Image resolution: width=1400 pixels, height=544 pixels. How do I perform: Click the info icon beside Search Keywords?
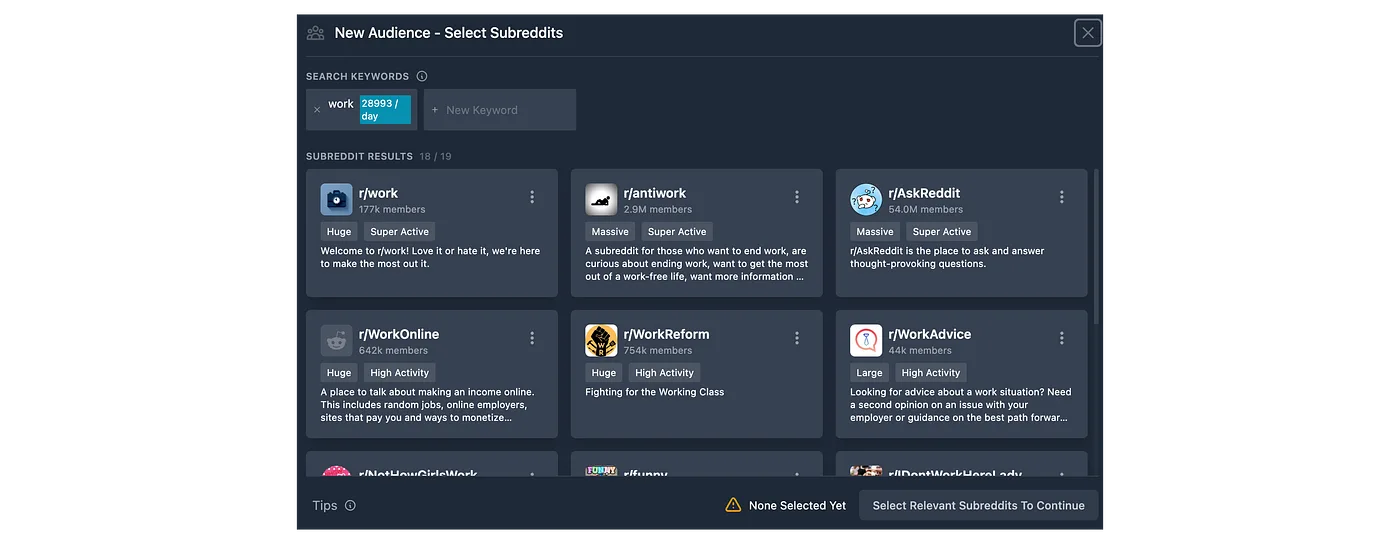pos(422,76)
